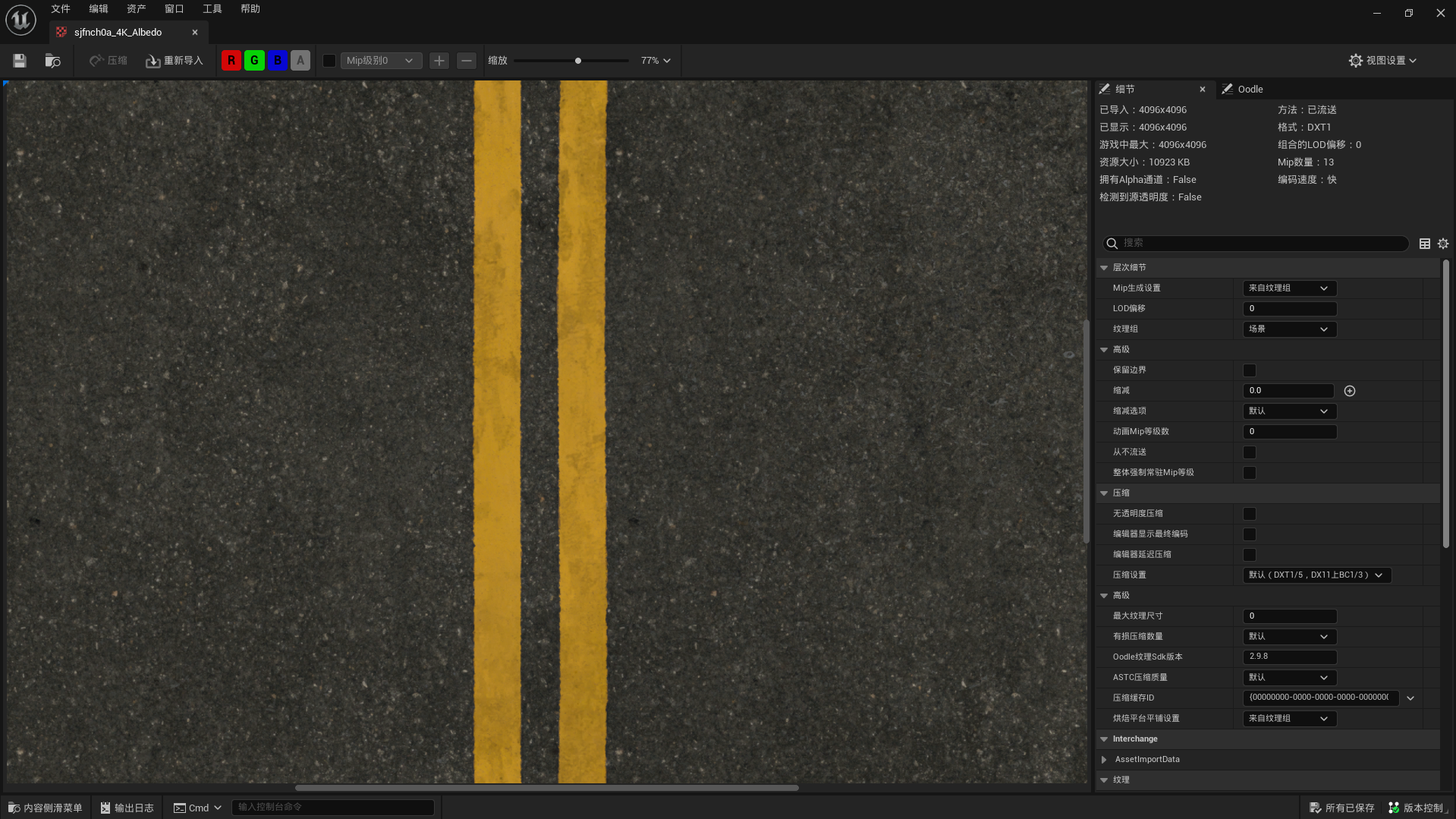Toggle the alpha channel A button

tap(300, 61)
